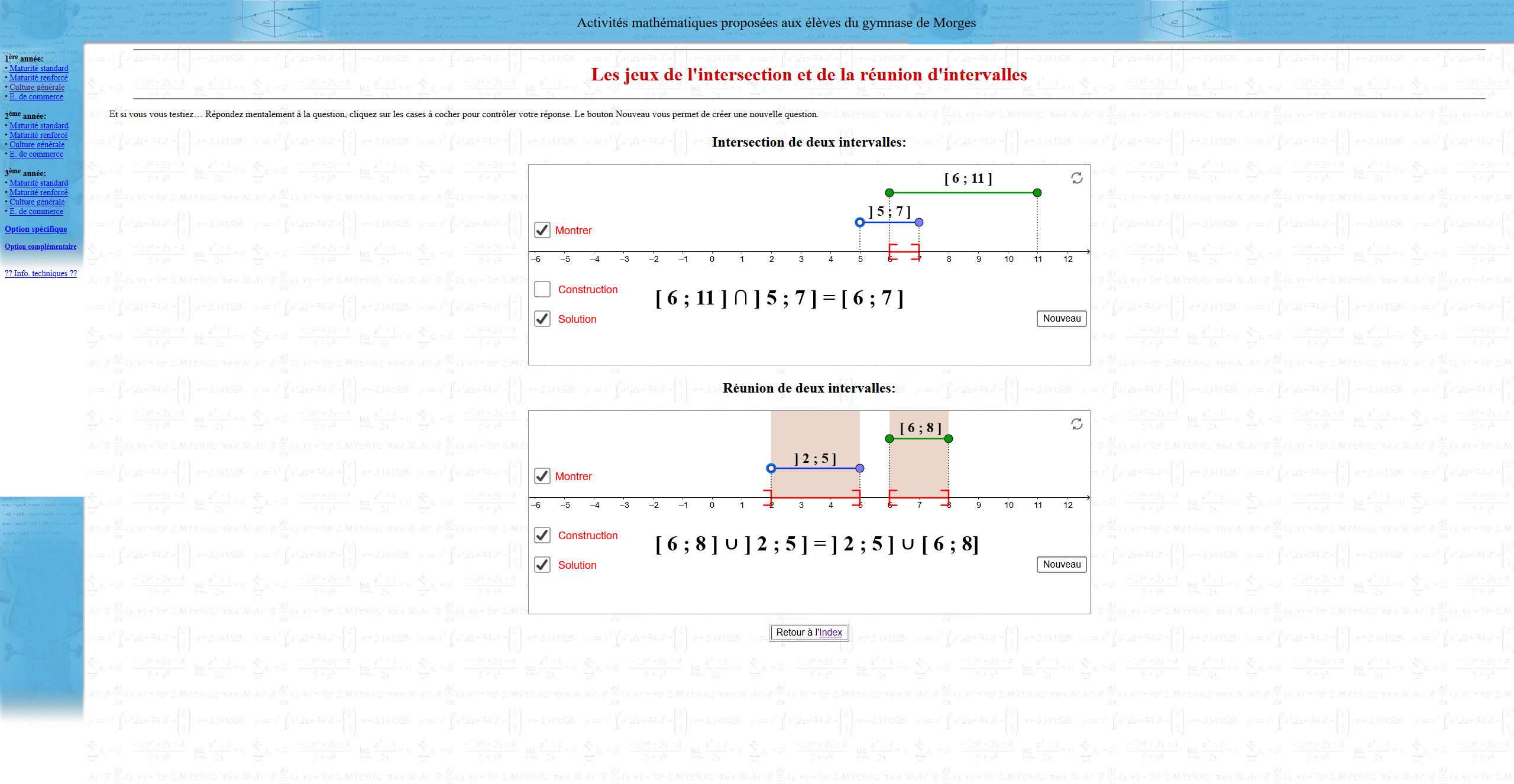Click the green point at 6 on intersection interval
Viewport: 1514px width, 784px height.
point(889,193)
